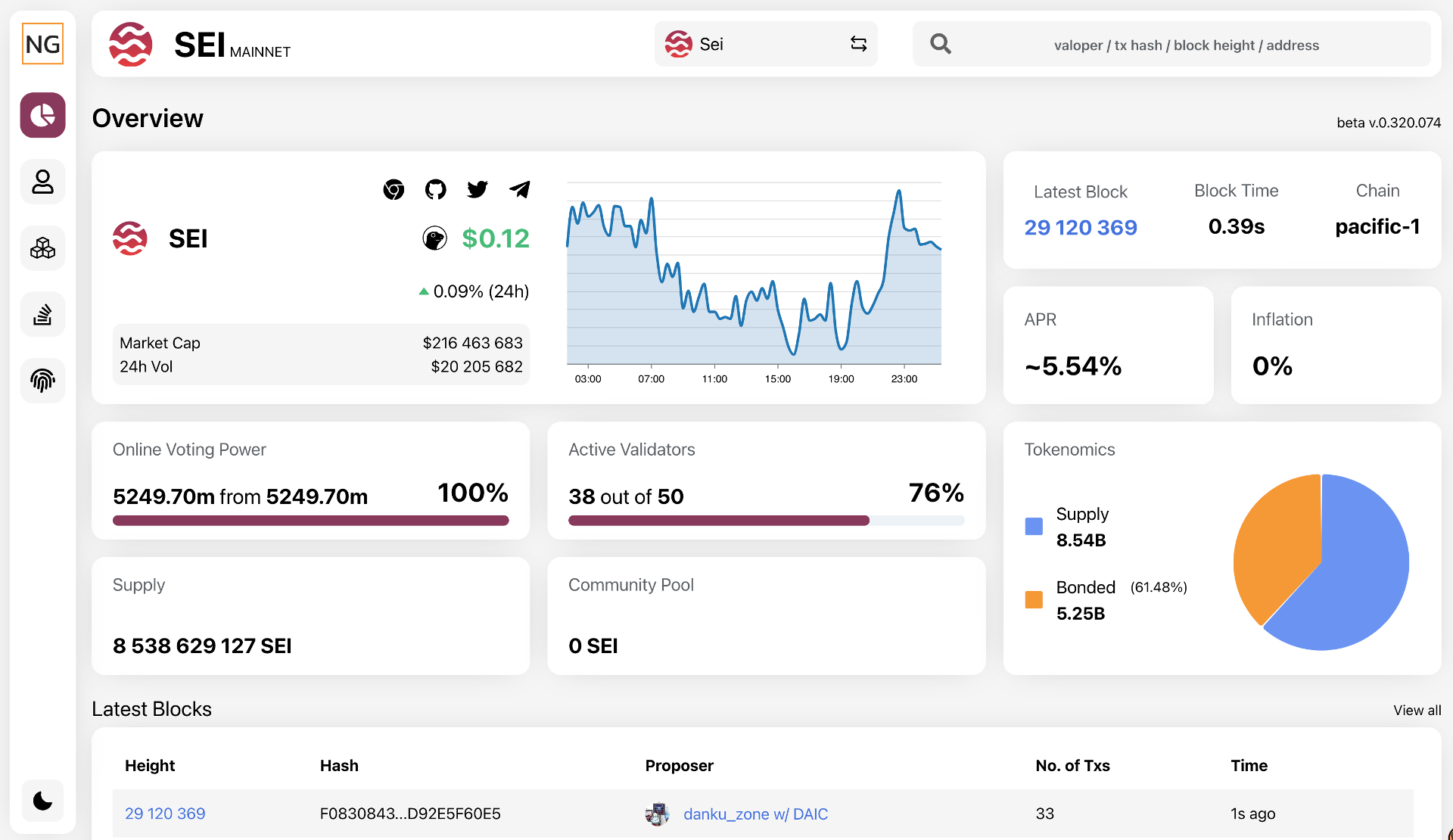Click the pacific-1 chain name
Viewport: 1453px width, 840px height.
[1377, 226]
